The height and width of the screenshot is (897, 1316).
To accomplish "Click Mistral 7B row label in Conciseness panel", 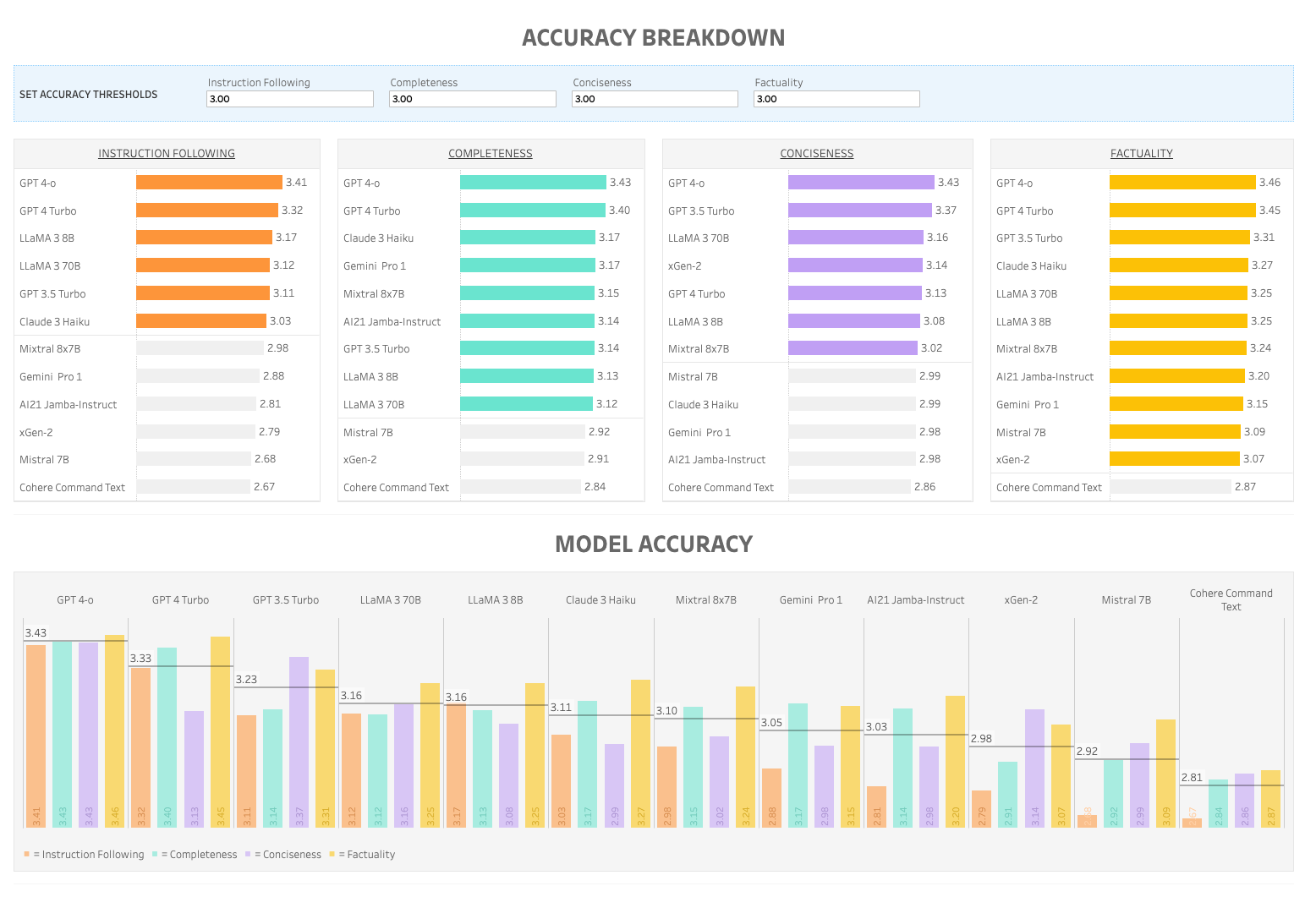I will point(693,377).
